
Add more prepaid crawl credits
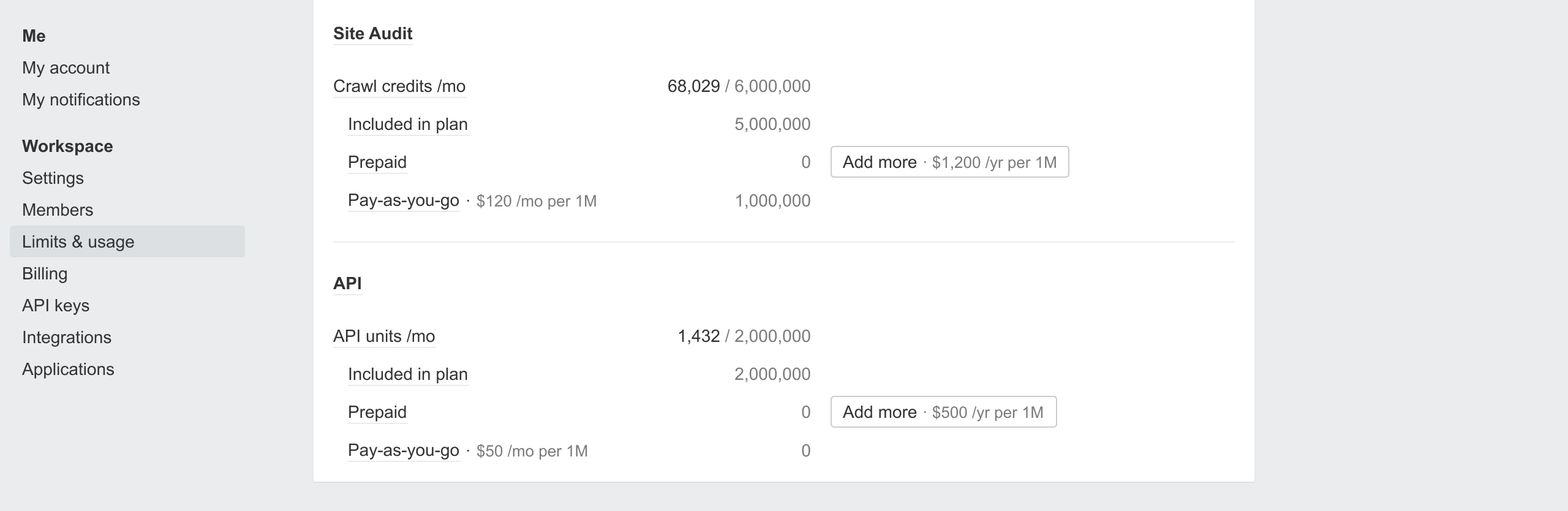click(949, 162)
